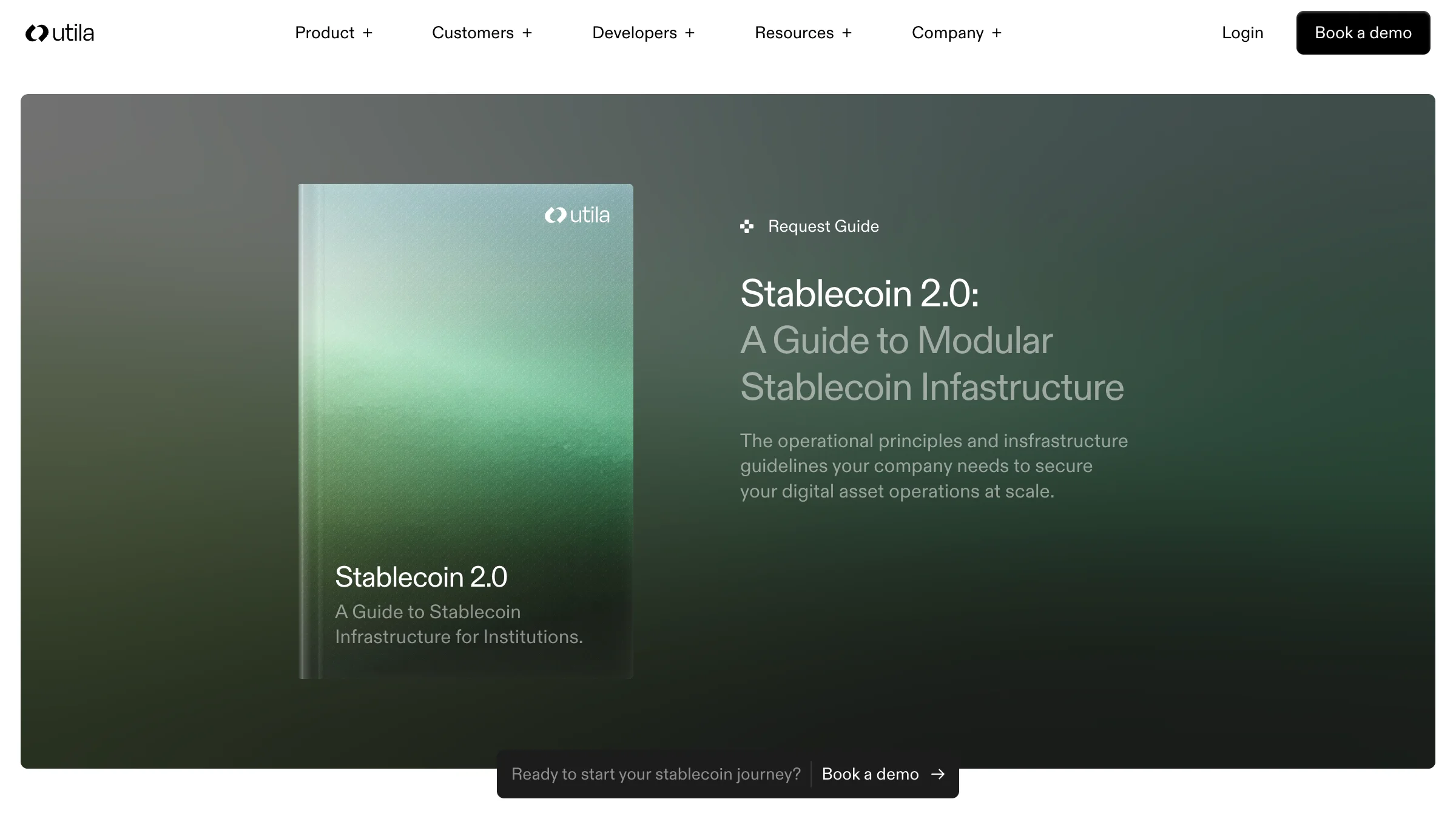Viewport: 1456px width, 819px height.
Task: Expand the Developers navigation menu
Action: [634, 33]
